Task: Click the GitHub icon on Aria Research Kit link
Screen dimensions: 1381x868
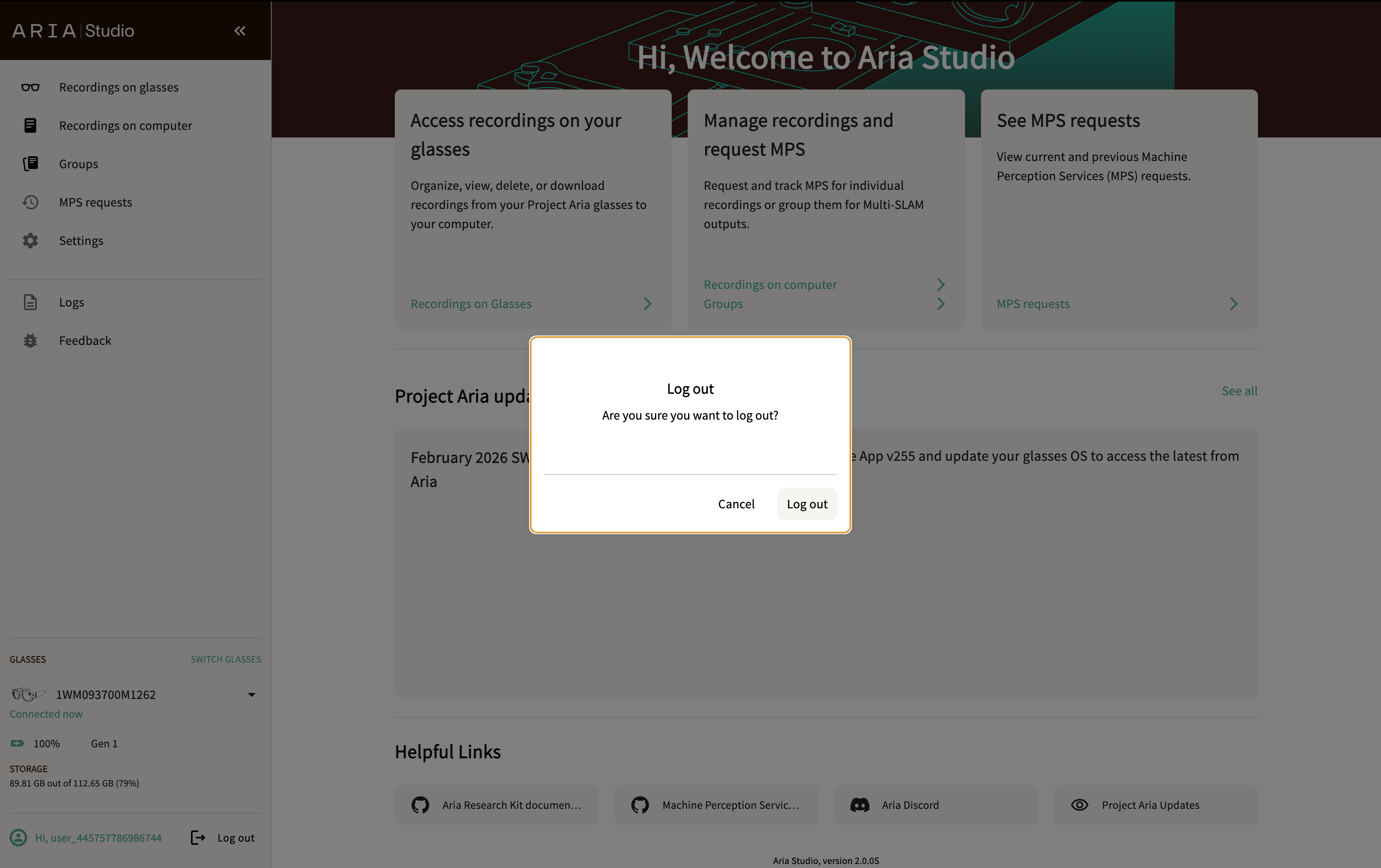Action: tap(420, 805)
